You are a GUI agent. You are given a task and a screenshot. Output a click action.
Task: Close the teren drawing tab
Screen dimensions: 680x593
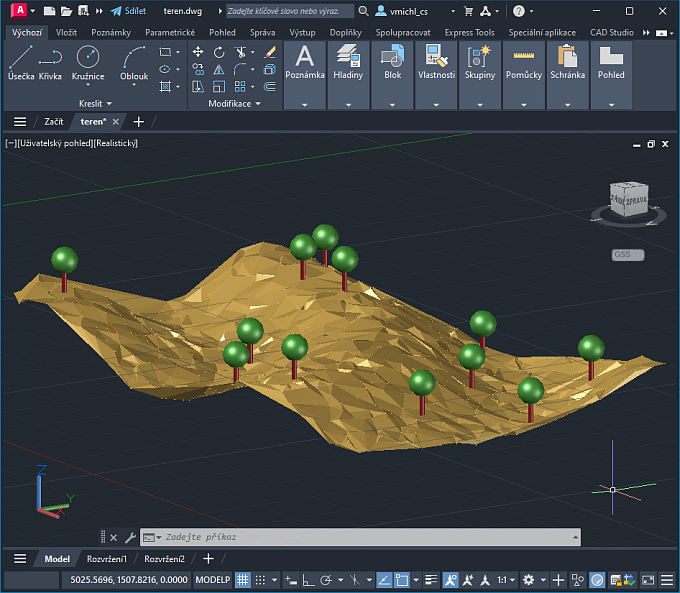click(116, 122)
